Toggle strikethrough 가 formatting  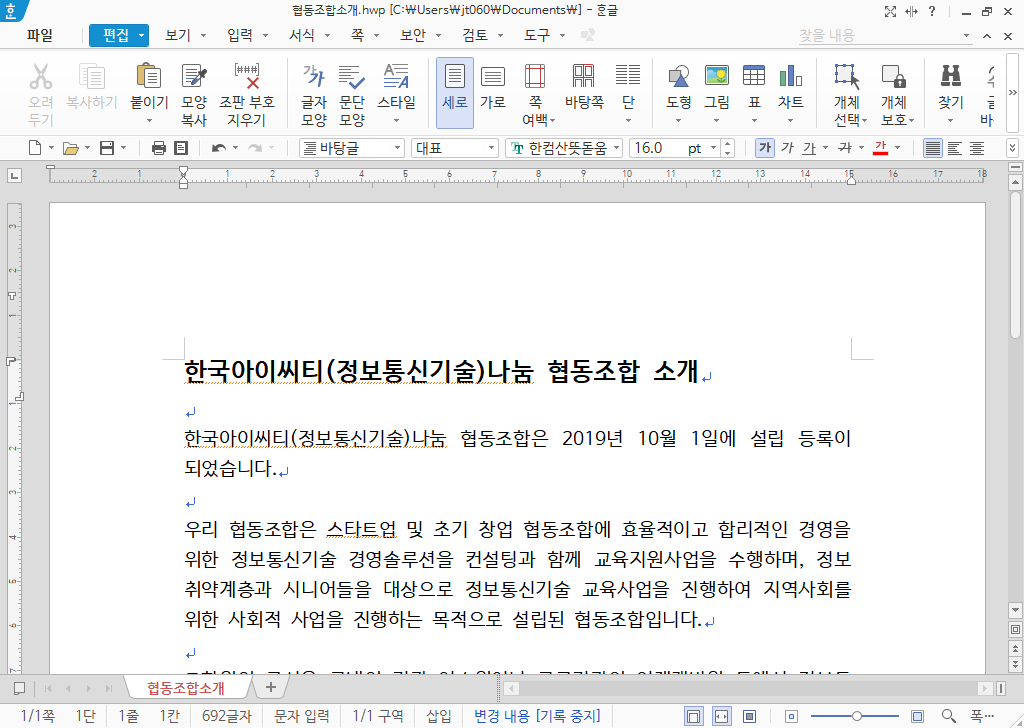pos(844,148)
